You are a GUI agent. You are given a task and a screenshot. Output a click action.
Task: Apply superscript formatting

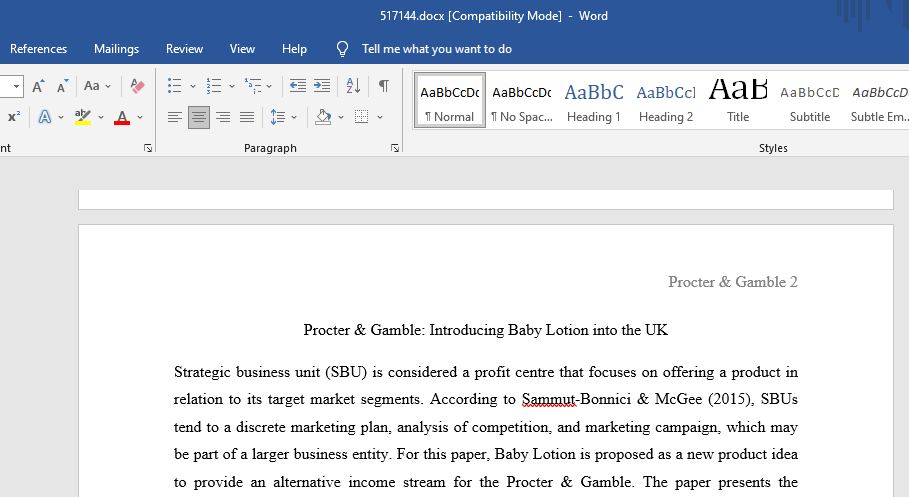[x=14, y=117]
